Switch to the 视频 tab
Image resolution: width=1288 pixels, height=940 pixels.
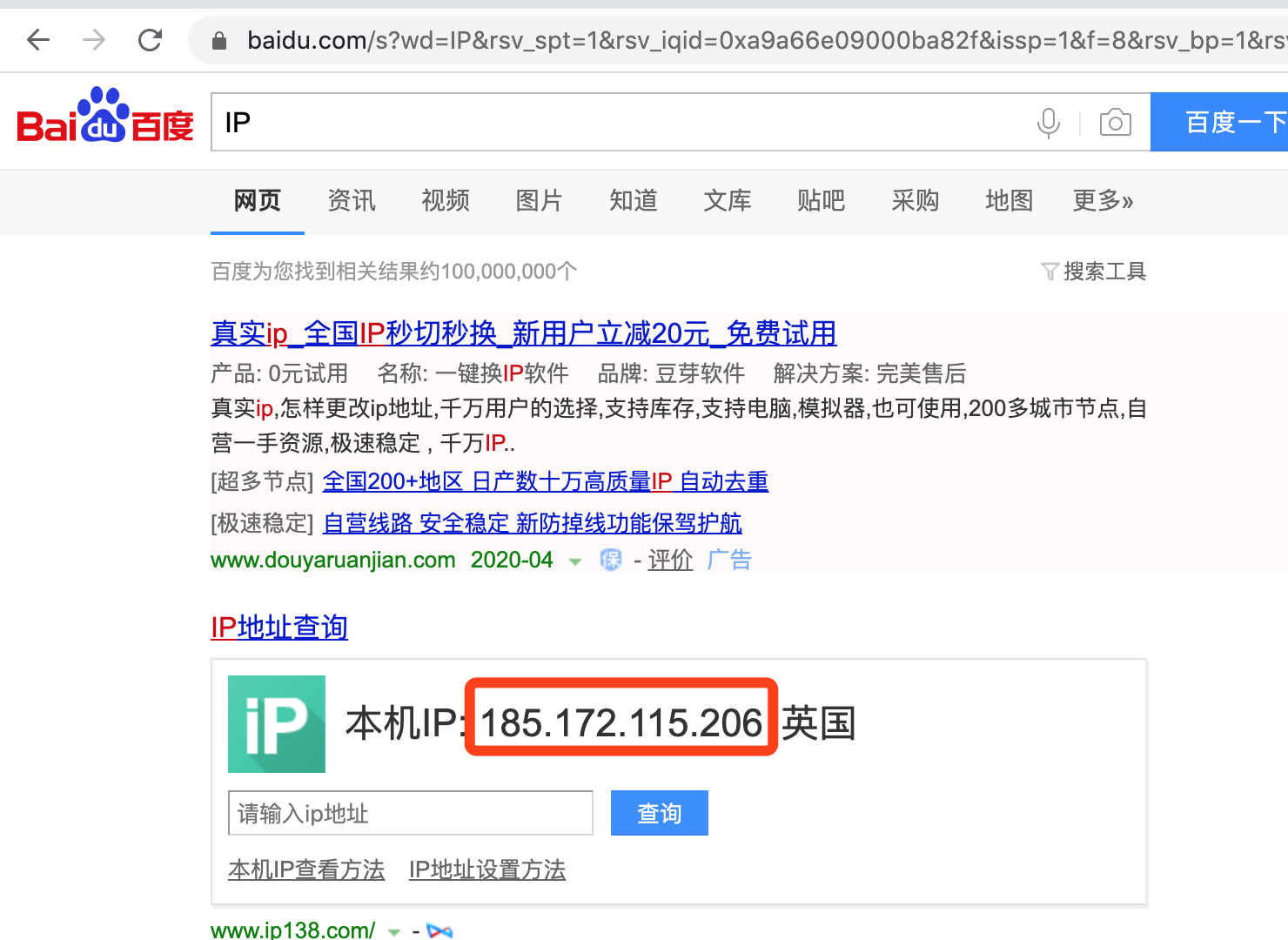[x=446, y=201]
